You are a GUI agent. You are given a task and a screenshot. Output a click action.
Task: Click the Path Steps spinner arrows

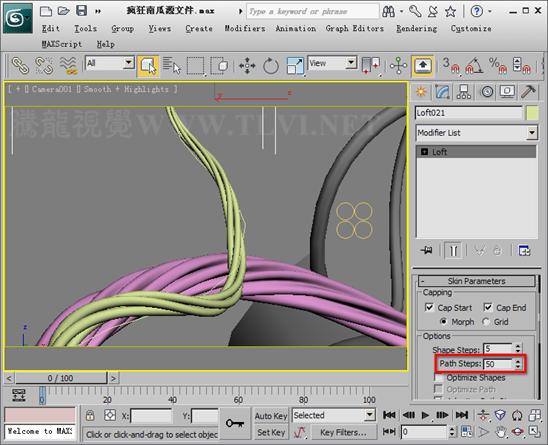pos(518,364)
